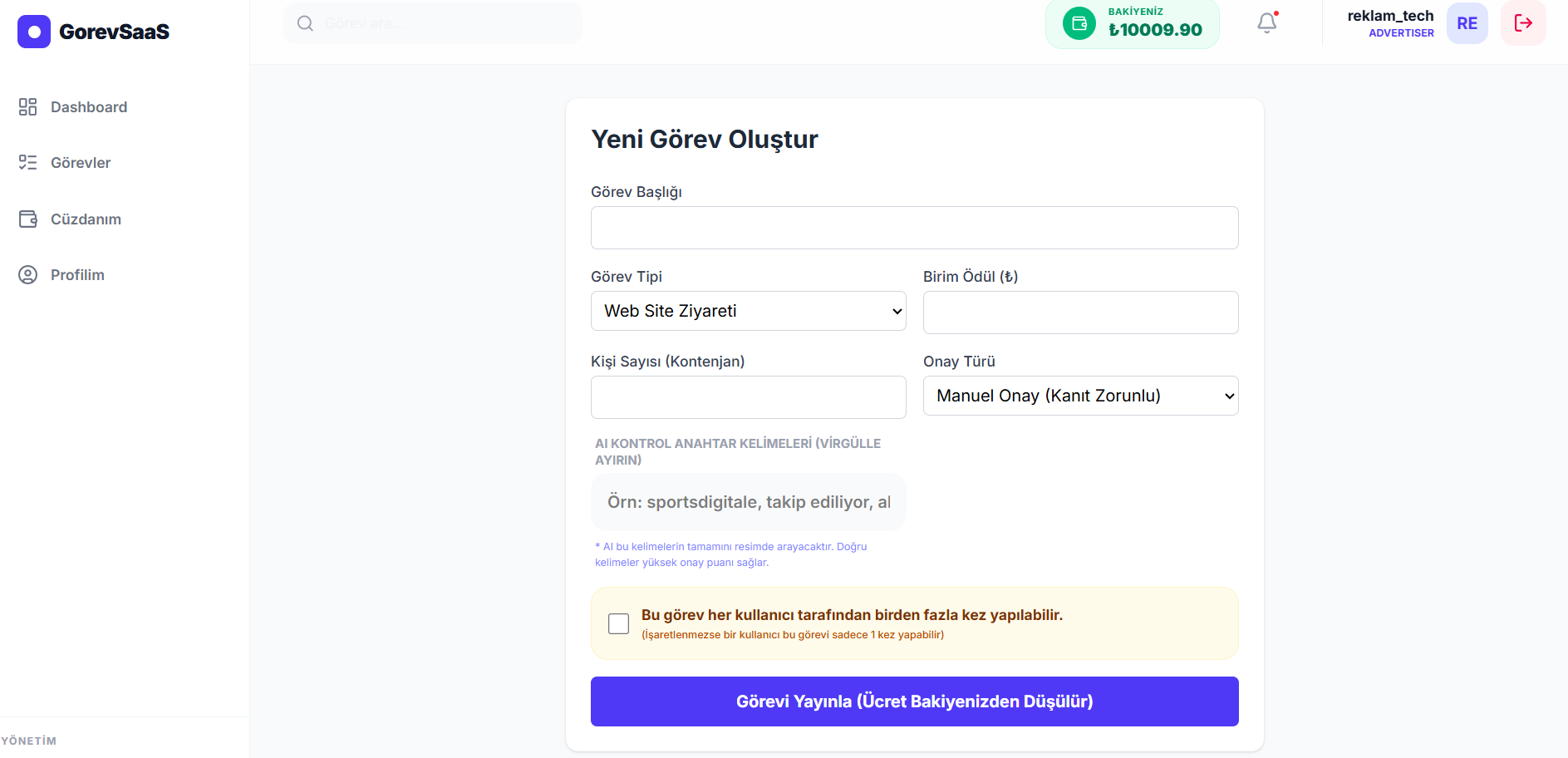Screen dimensions: 1568x758
Task: Click the search magnifier icon
Action: (x=305, y=23)
